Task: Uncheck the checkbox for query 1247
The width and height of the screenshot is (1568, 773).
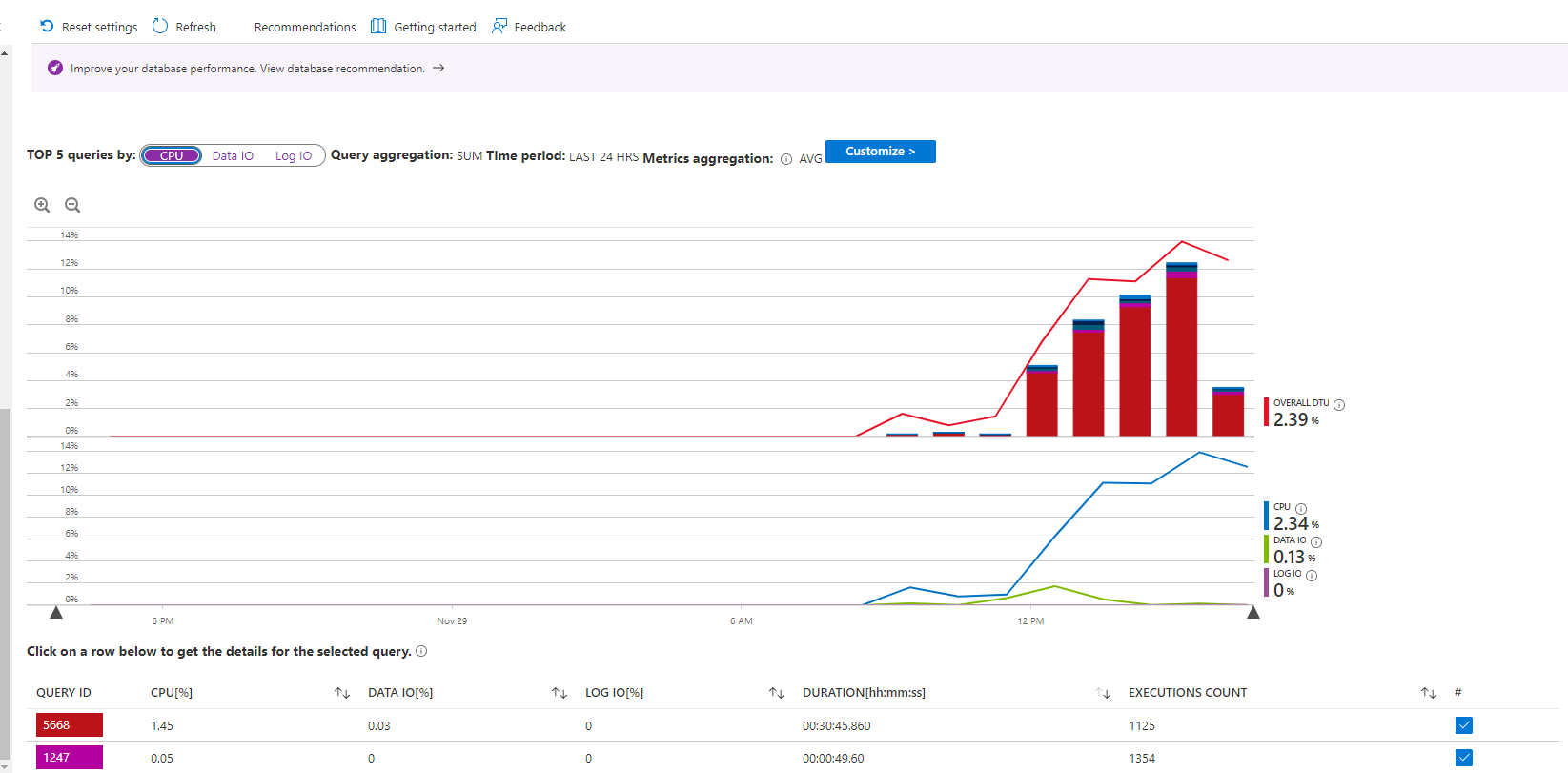Action: [x=1464, y=758]
